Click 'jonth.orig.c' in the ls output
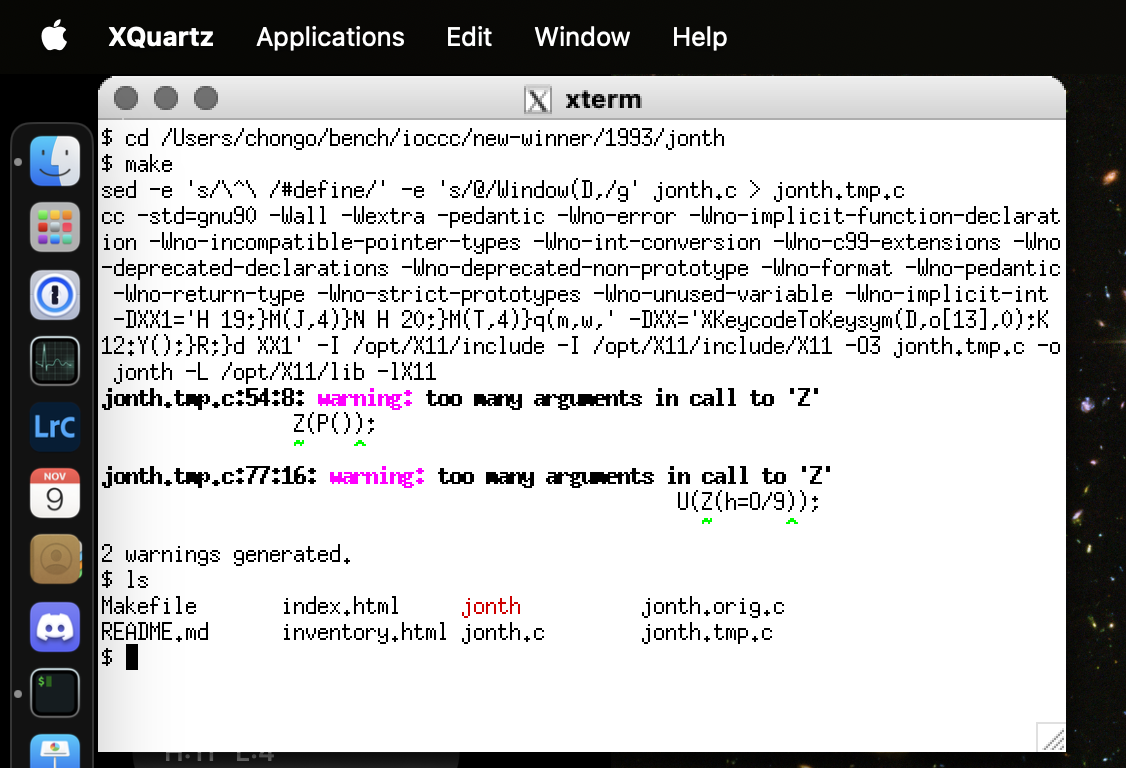 pos(713,607)
